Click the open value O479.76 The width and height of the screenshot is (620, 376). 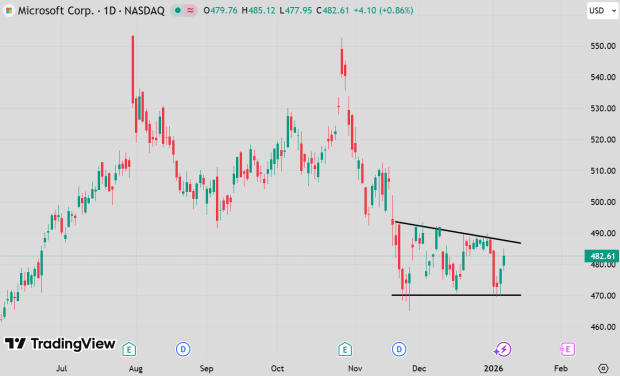pyautogui.click(x=220, y=11)
